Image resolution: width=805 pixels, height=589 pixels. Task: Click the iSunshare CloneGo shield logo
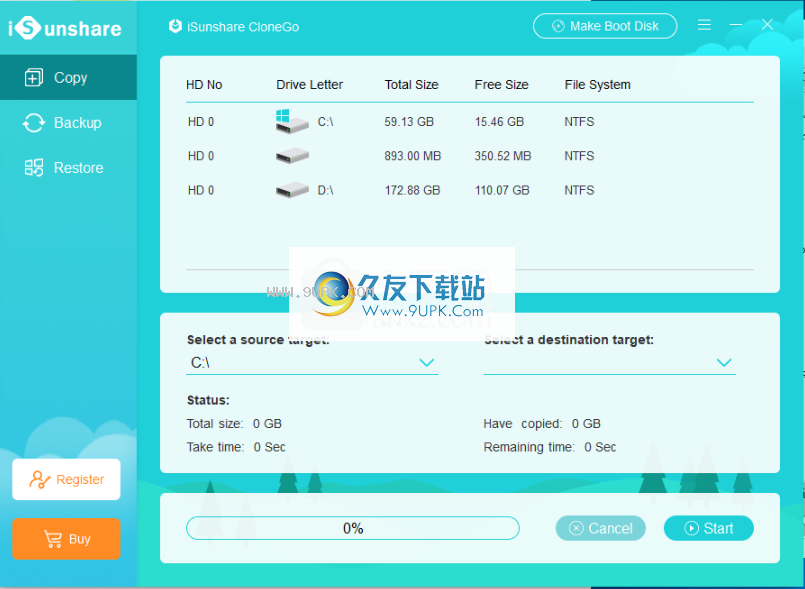click(175, 26)
